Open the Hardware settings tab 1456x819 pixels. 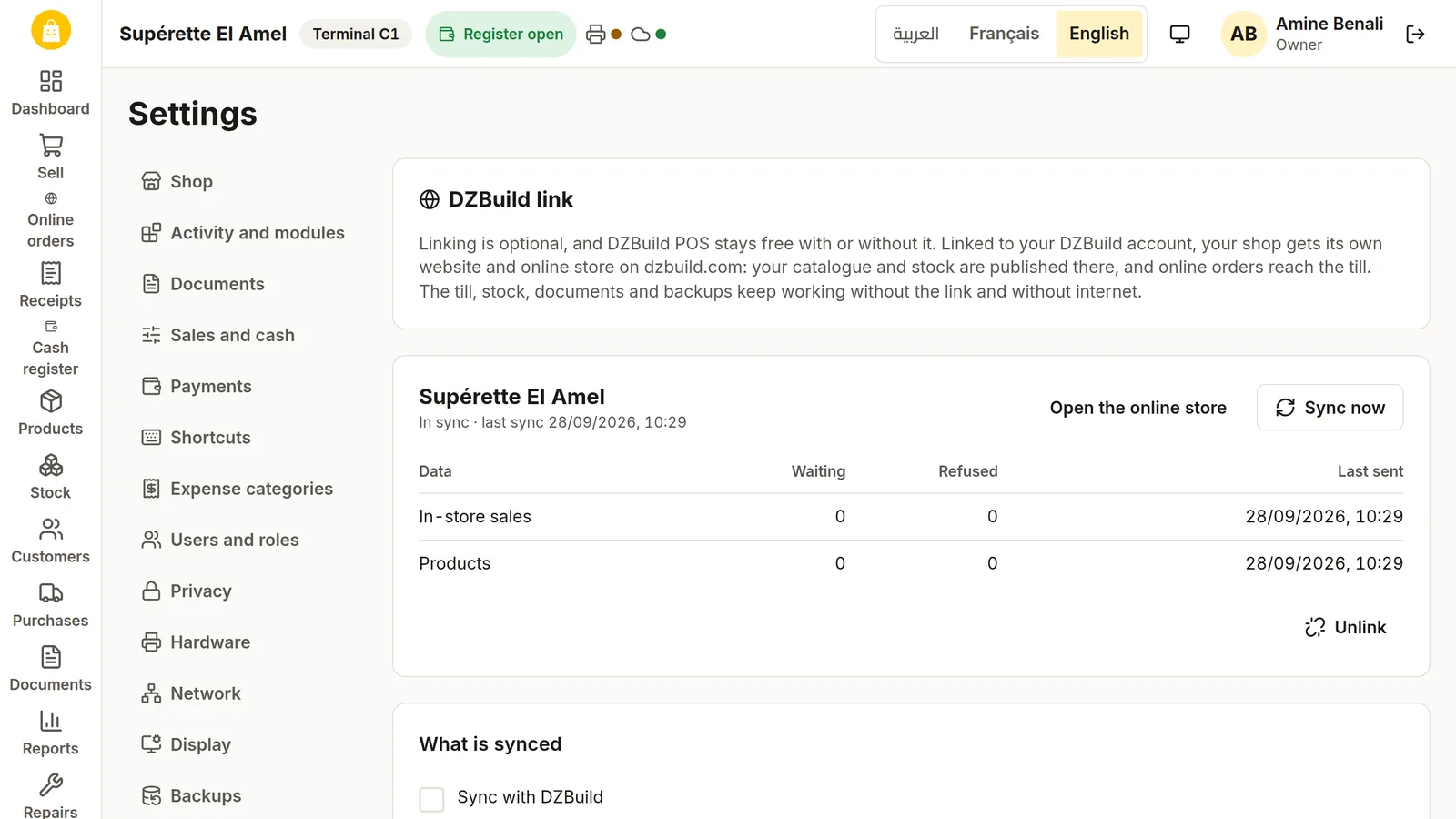(x=246, y=642)
